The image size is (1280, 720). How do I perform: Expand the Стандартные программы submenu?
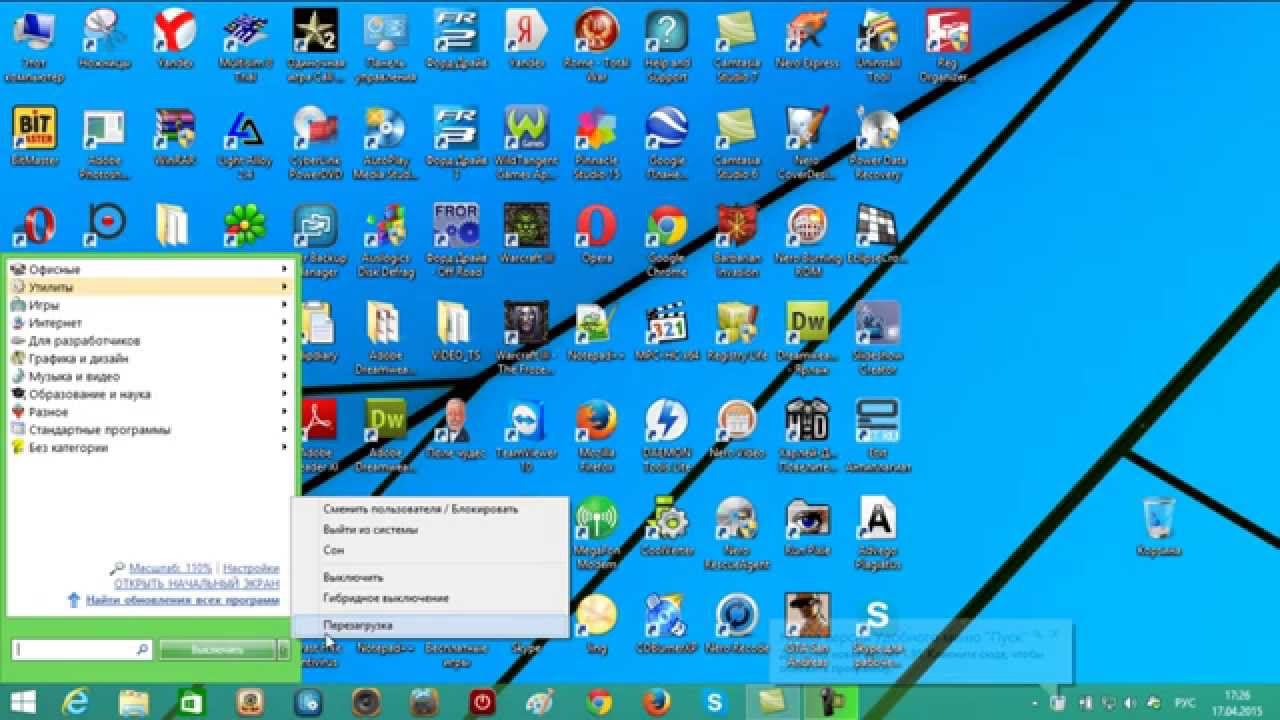150,430
